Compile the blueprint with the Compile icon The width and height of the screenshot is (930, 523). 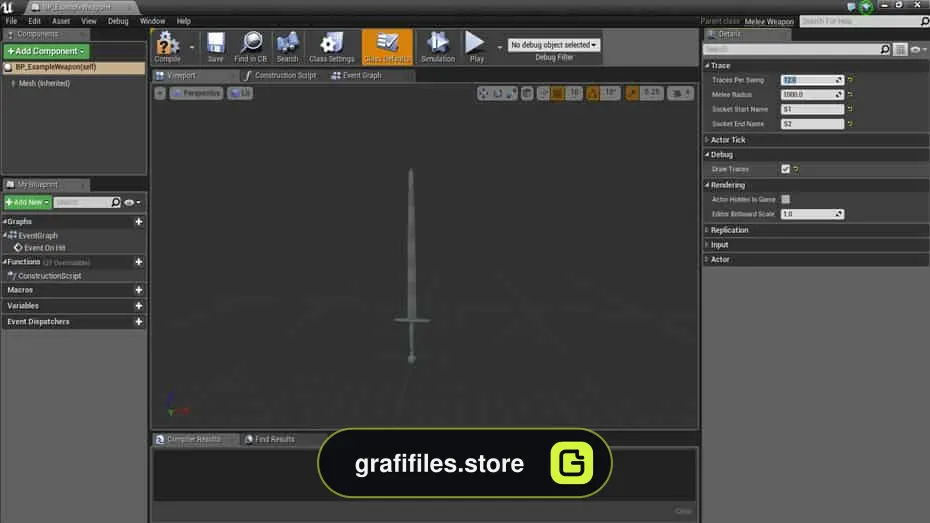(x=167, y=47)
